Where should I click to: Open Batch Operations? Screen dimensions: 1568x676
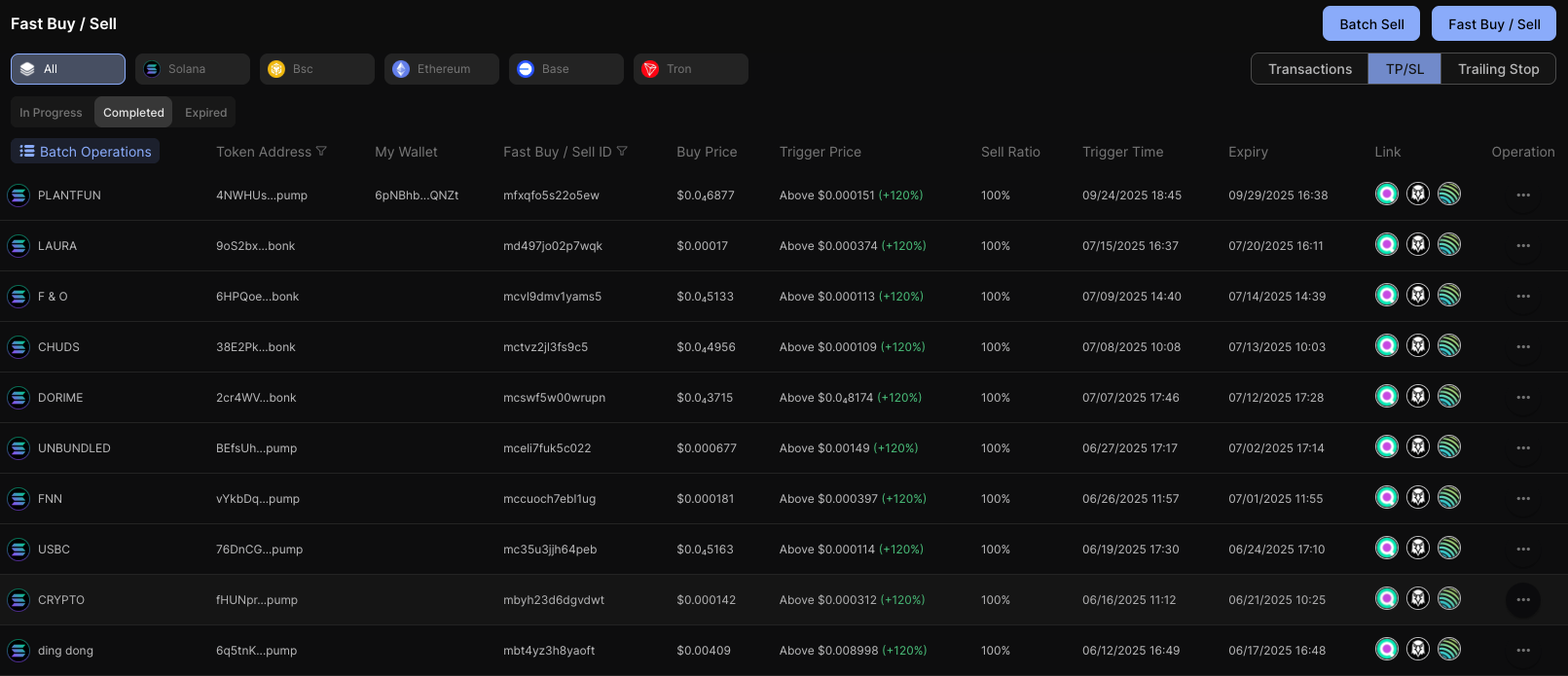pos(86,152)
